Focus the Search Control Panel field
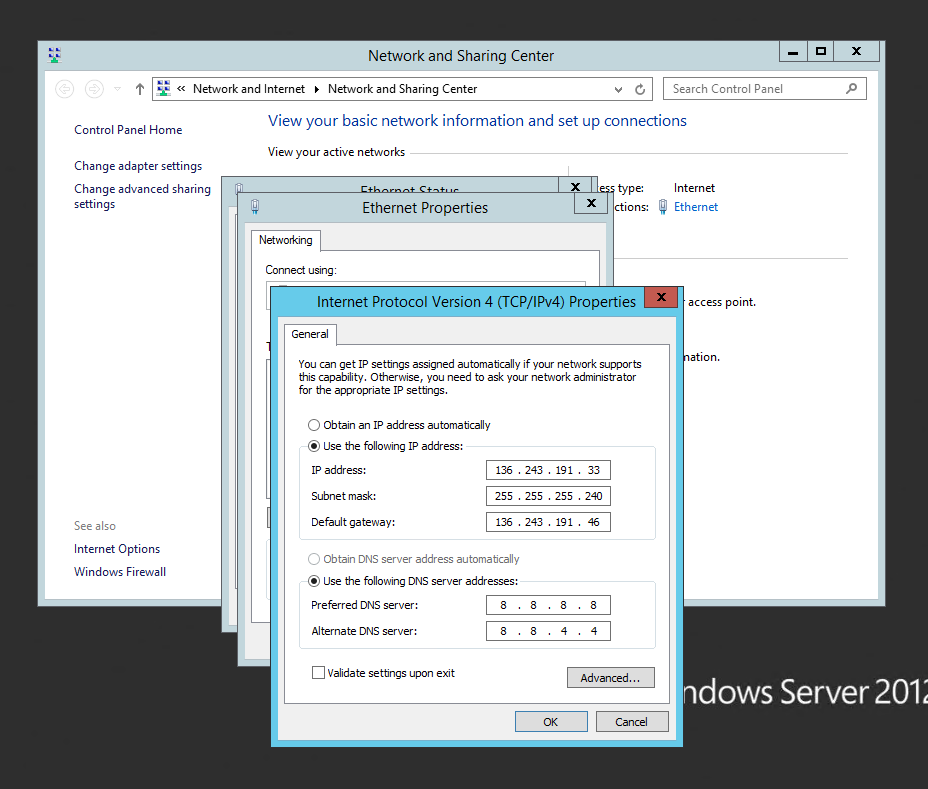 tap(764, 89)
